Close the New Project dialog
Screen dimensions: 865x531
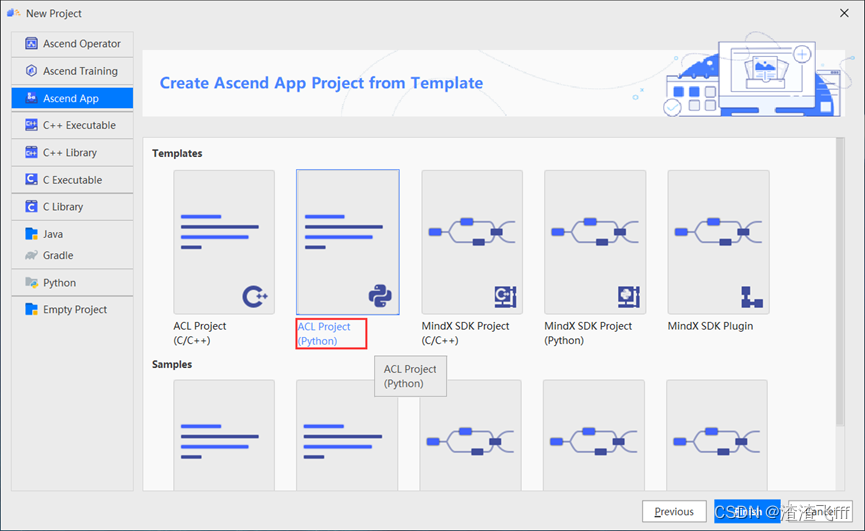coord(844,13)
